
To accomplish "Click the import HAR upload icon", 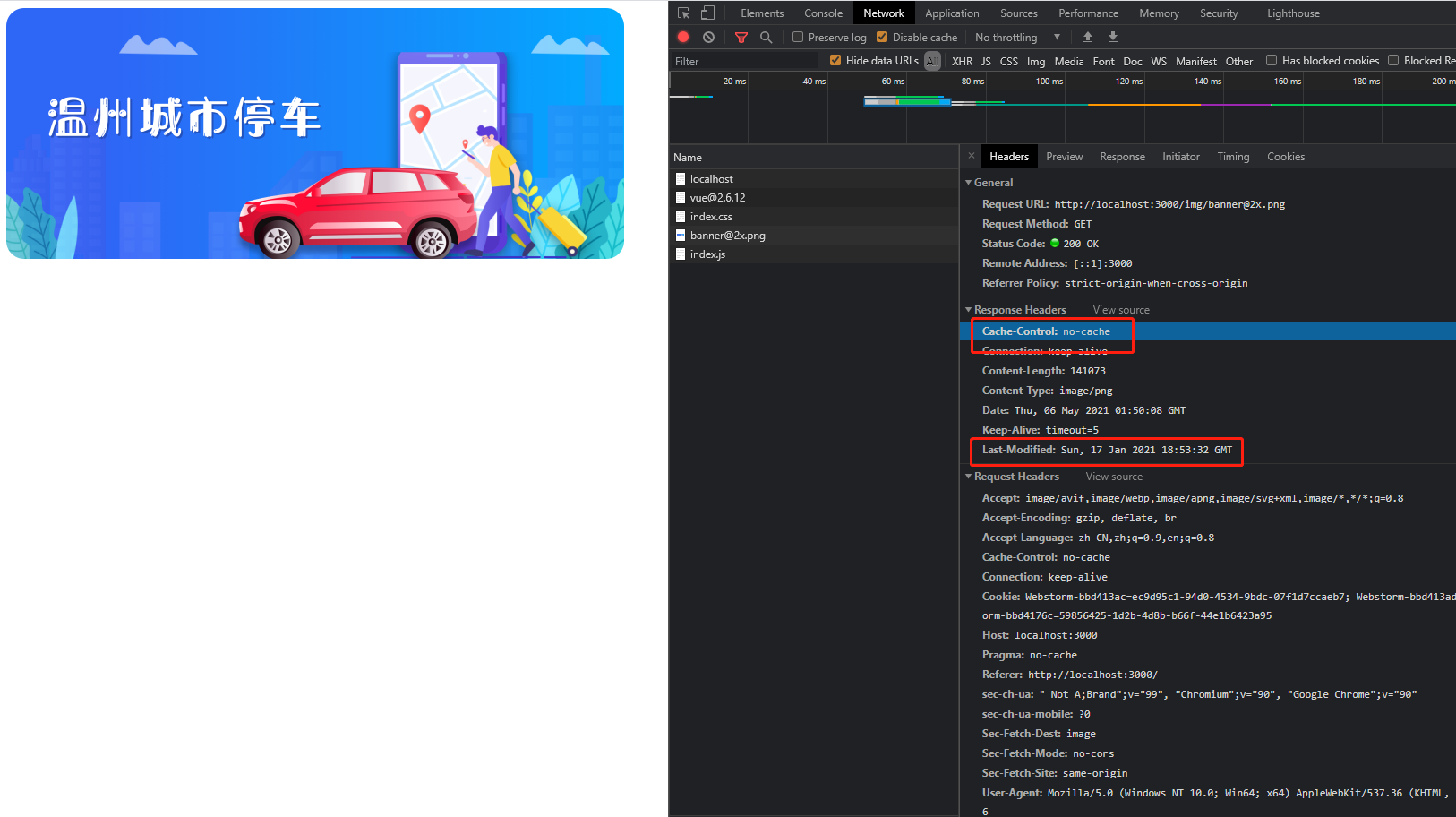I will point(1087,37).
